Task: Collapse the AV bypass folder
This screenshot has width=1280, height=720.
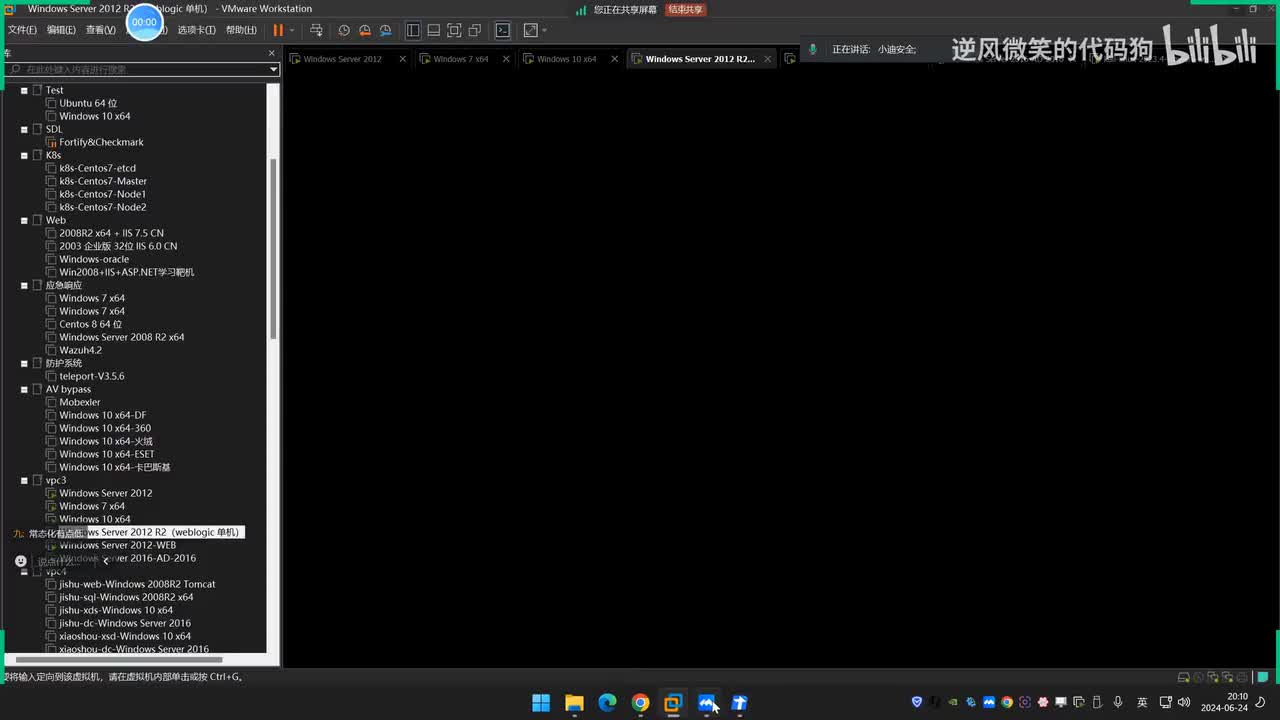Action: [x=24, y=389]
